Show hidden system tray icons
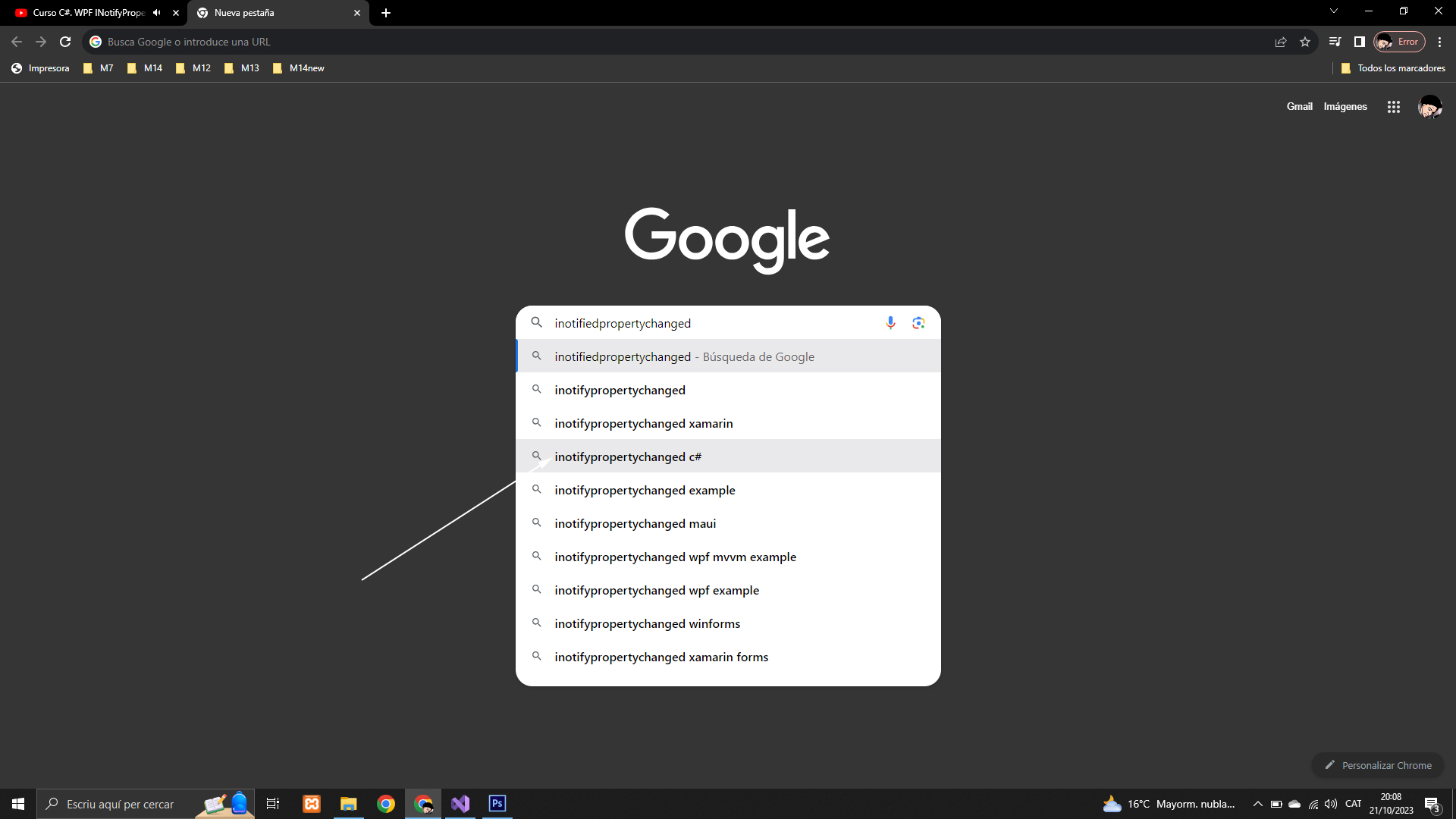This screenshot has height=819, width=1456. point(1257,804)
